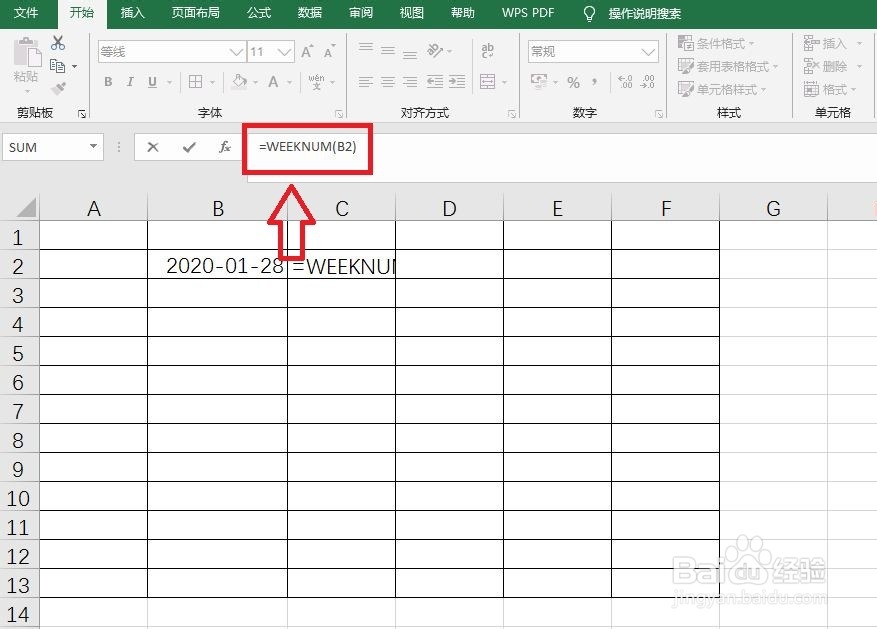877x629 pixels.
Task: Click the fill color paint bucket
Action: (x=239, y=82)
